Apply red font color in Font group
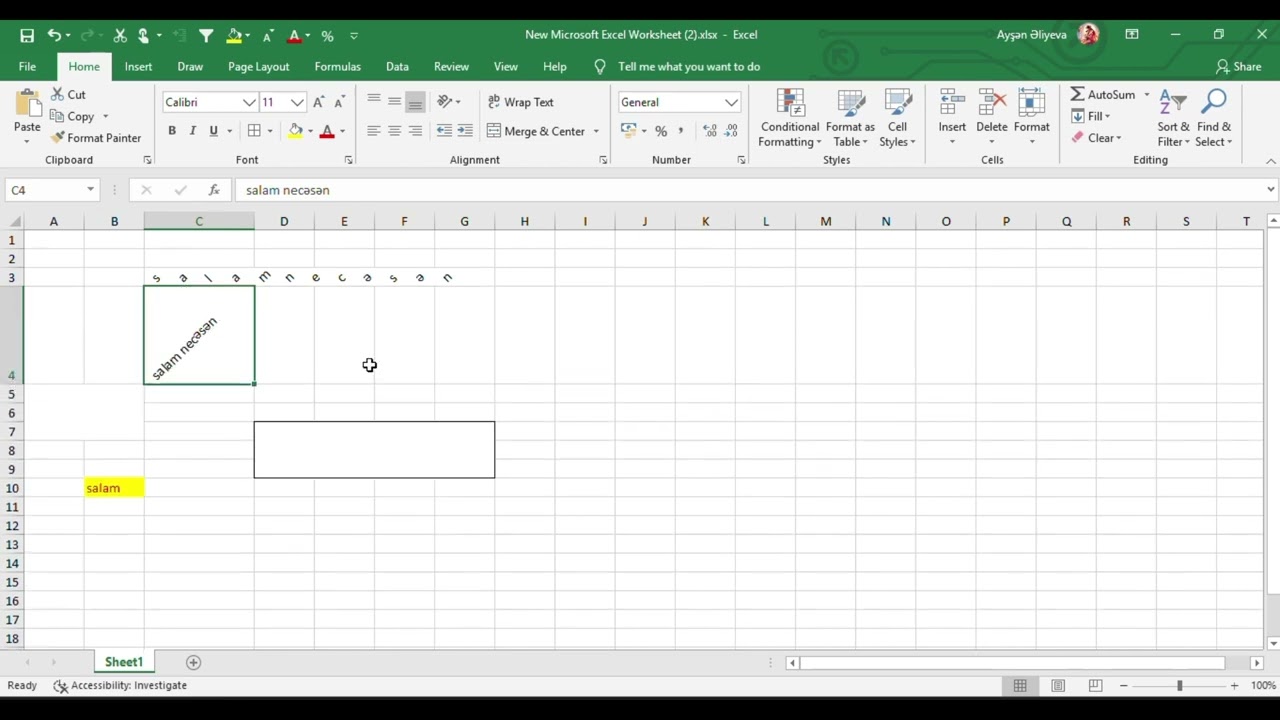The image size is (1280, 720). point(326,131)
